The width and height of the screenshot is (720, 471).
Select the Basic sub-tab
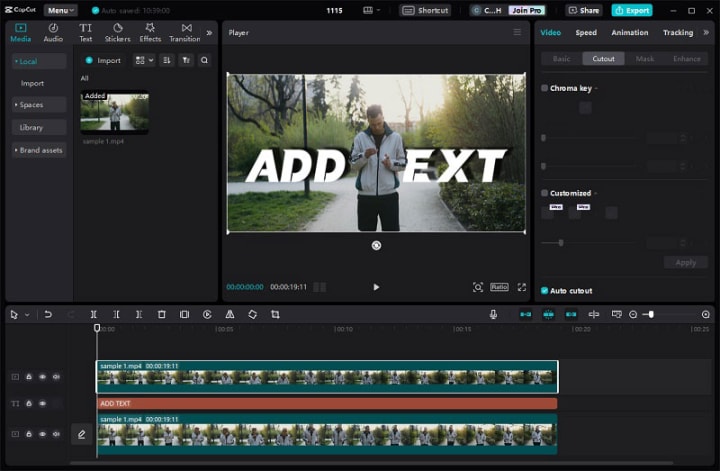tap(561, 59)
